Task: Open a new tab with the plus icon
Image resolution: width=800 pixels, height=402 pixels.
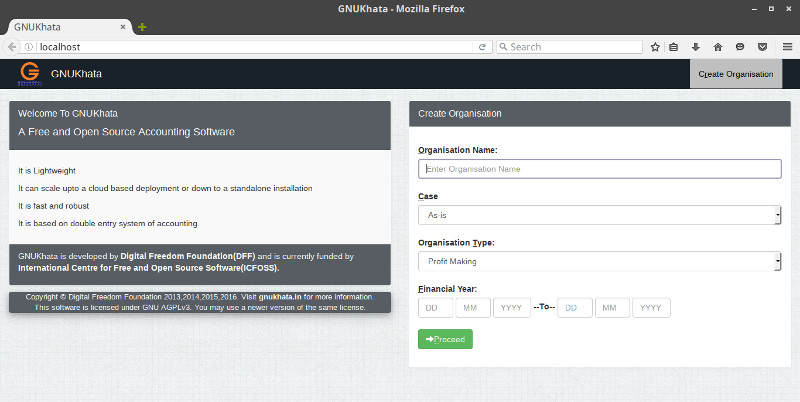Action: (142, 27)
